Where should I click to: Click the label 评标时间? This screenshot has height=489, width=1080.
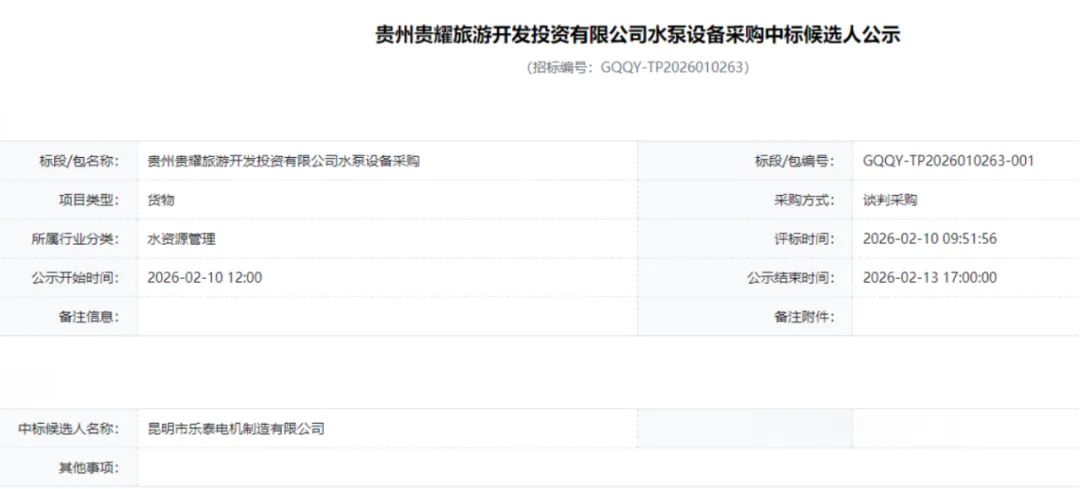tap(804, 239)
